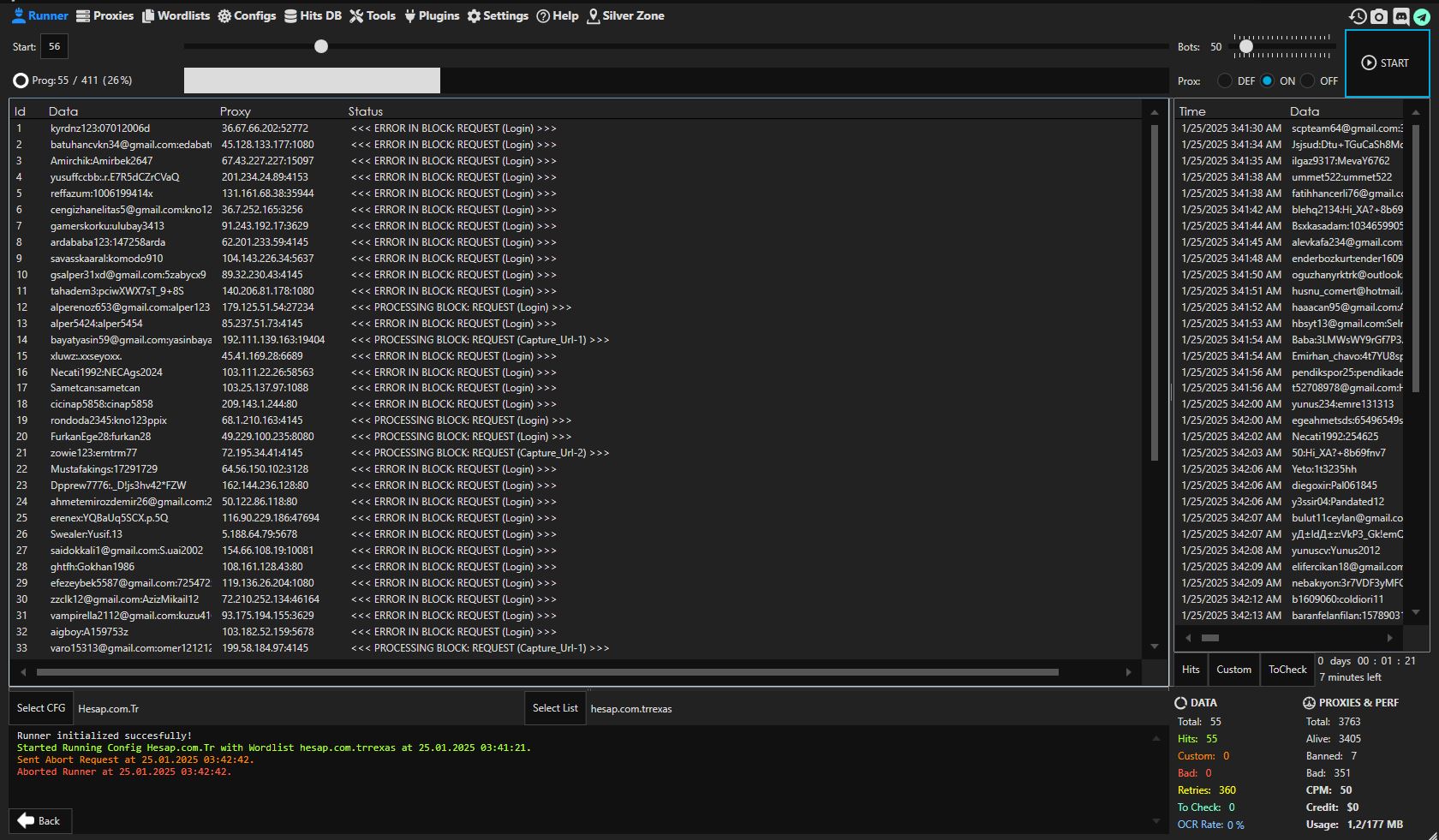Click the left arrow of the main list scrollbar
1439x840 pixels.
23,672
